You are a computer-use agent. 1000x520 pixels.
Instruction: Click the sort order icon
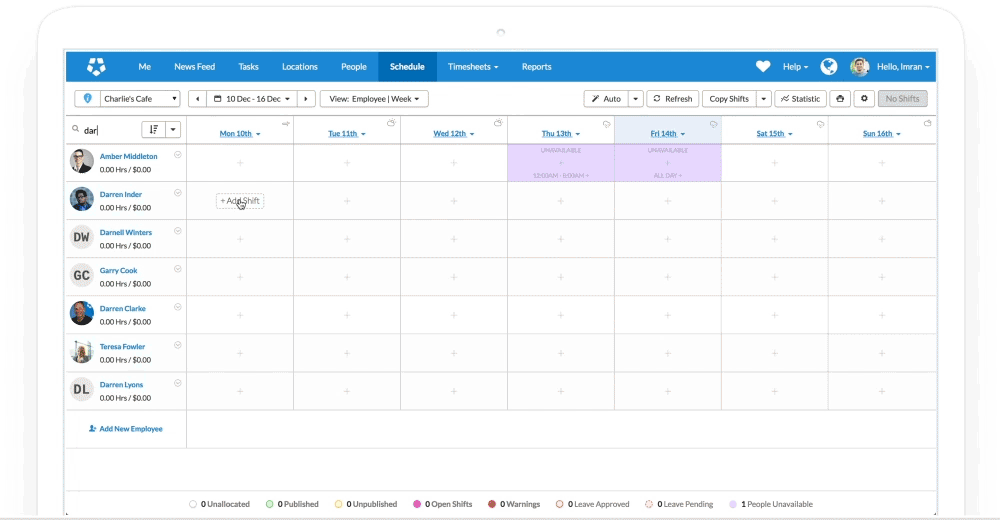(153, 130)
